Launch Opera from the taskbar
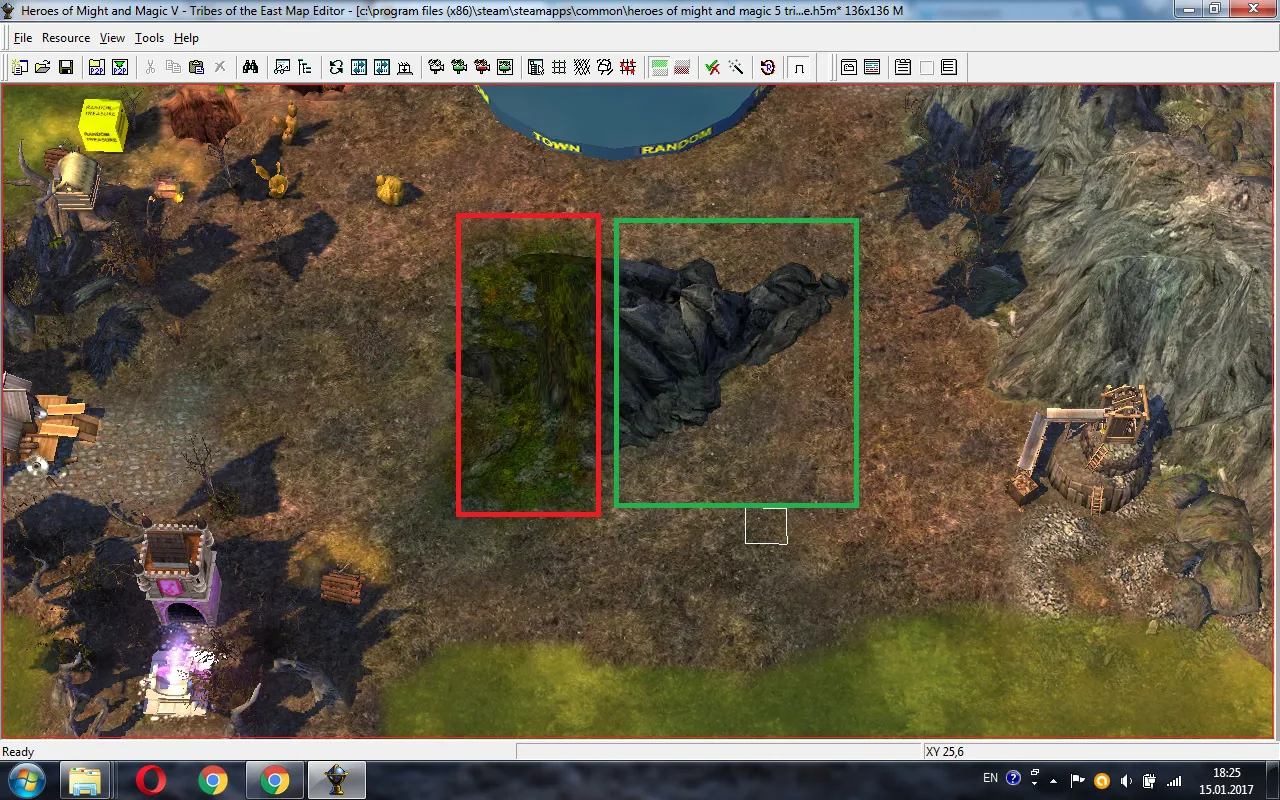Image resolution: width=1280 pixels, height=800 pixels. coord(152,780)
